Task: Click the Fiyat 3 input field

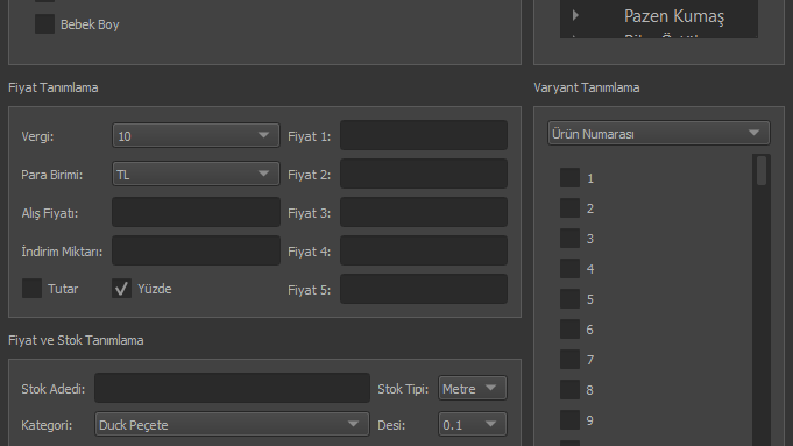Action: pos(424,212)
